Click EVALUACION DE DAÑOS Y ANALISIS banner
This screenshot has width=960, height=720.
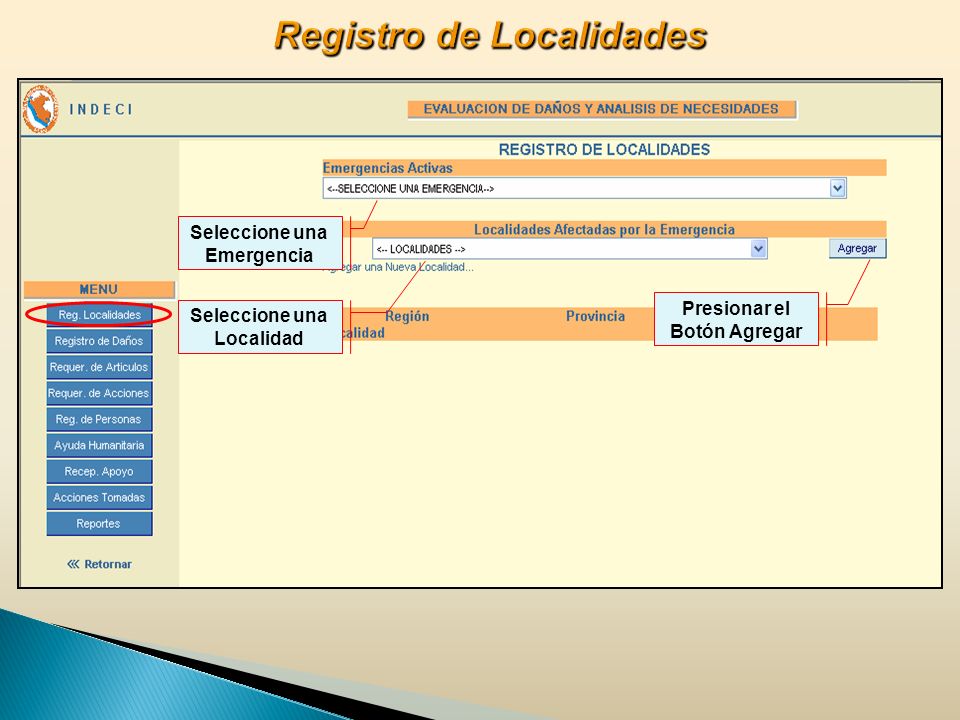[601, 109]
